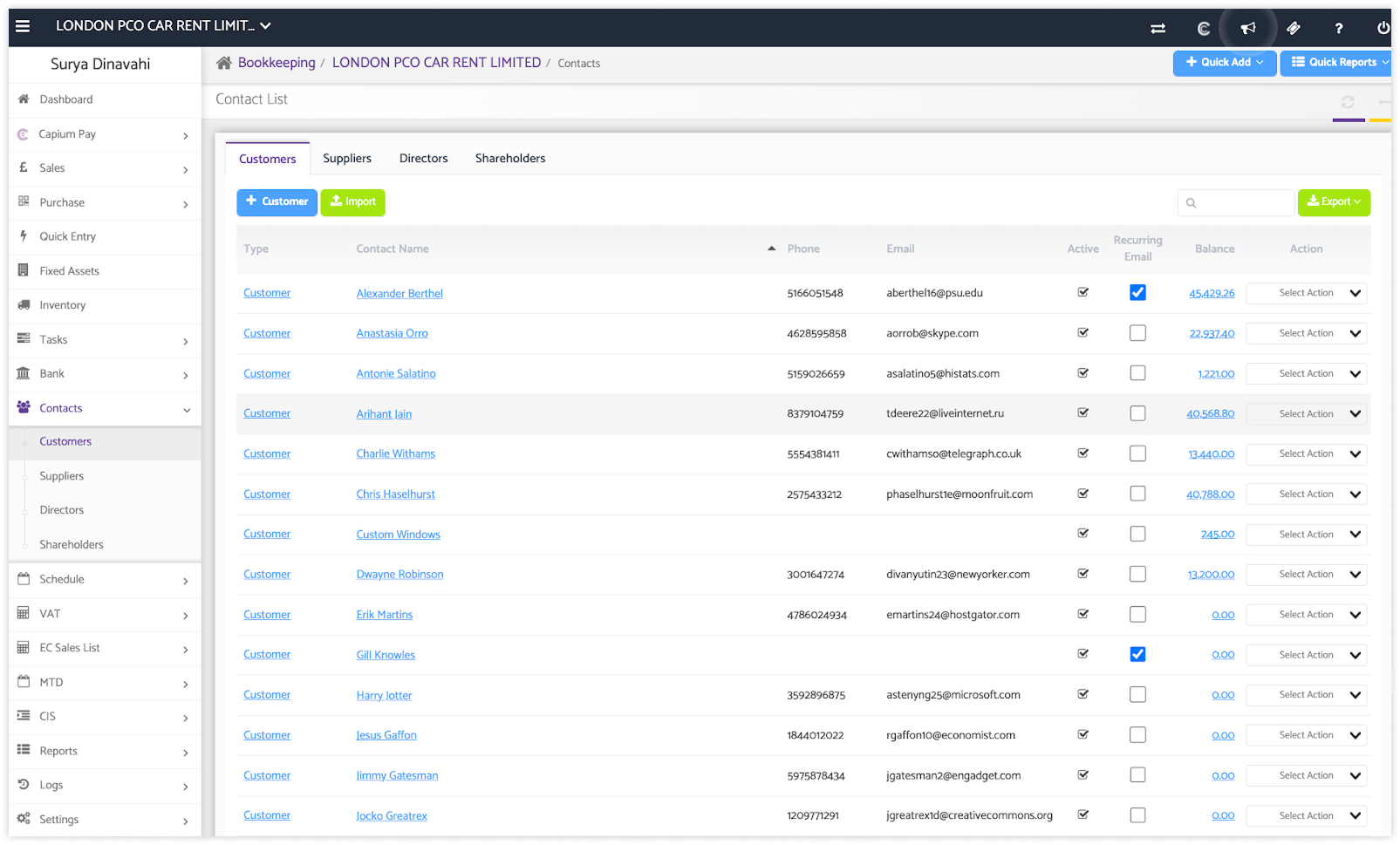Click the switch arrows icon in header
This screenshot has height=845, width=1400.
coord(1158,28)
